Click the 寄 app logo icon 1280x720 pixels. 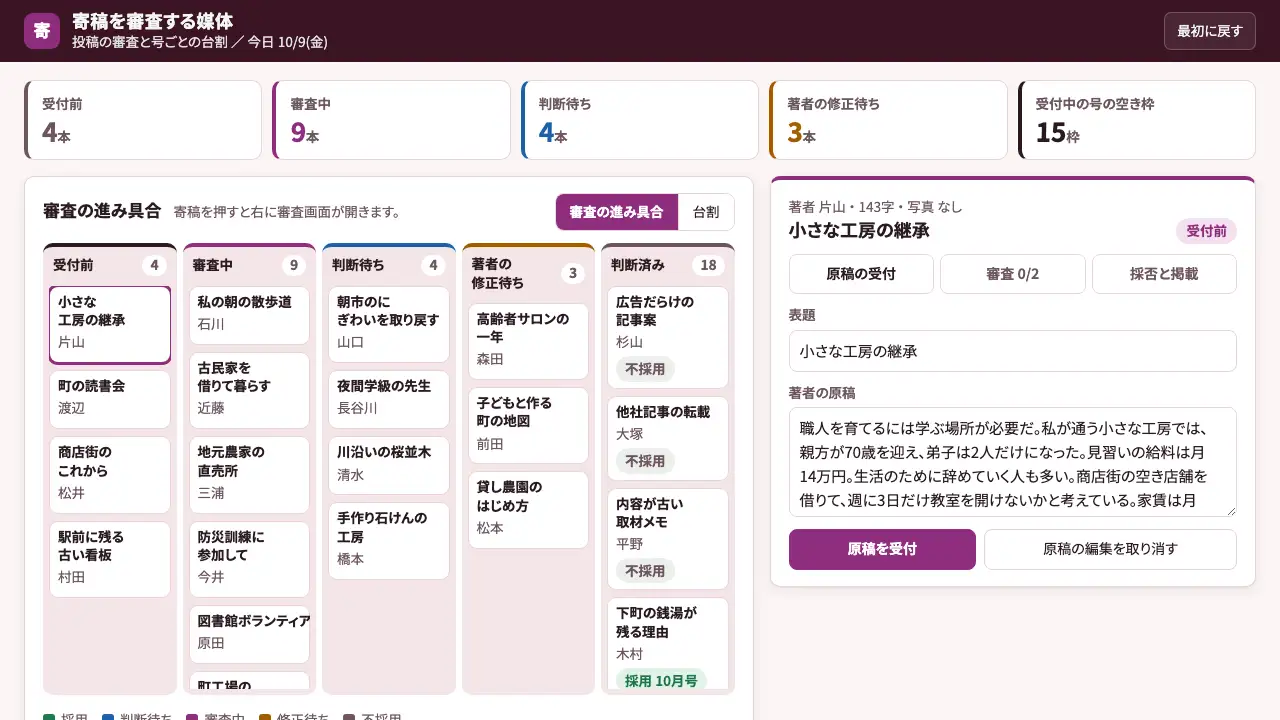tap(42, 31)
